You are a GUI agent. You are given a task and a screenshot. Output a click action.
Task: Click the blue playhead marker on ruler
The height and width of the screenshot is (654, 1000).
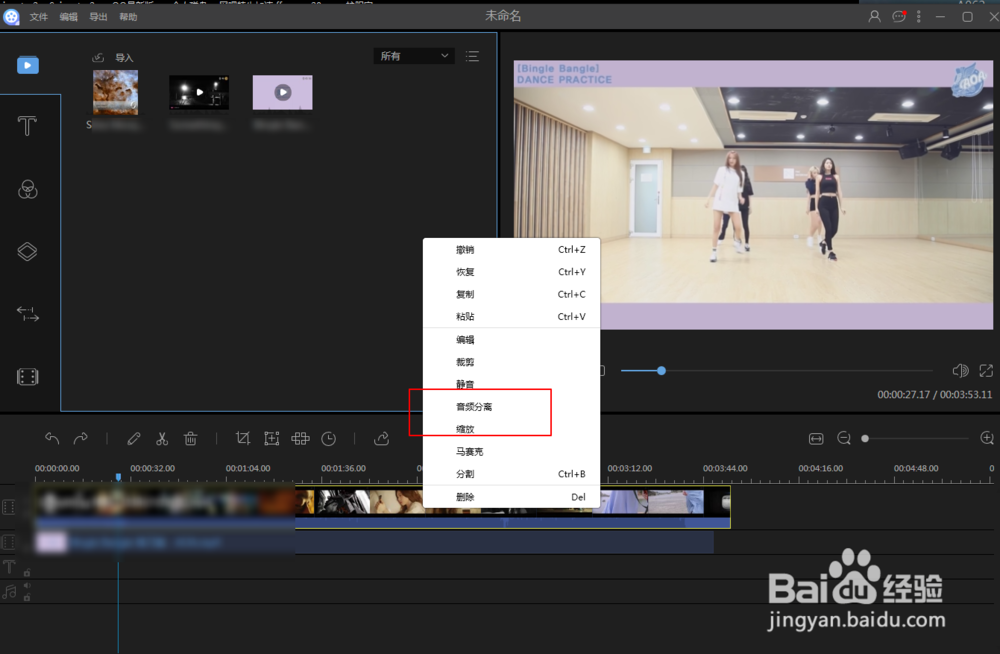pos(118,477)
